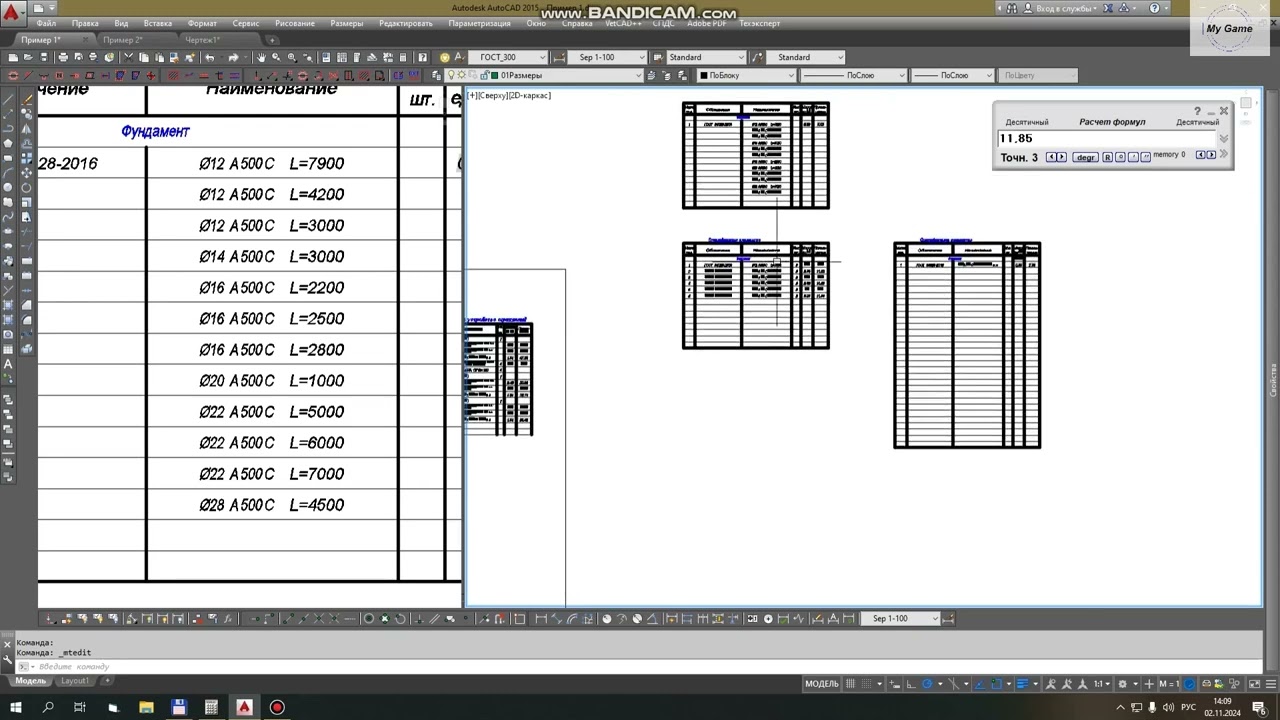Click the dimension style icon before Sep 1-100

[x=559, y=57]
